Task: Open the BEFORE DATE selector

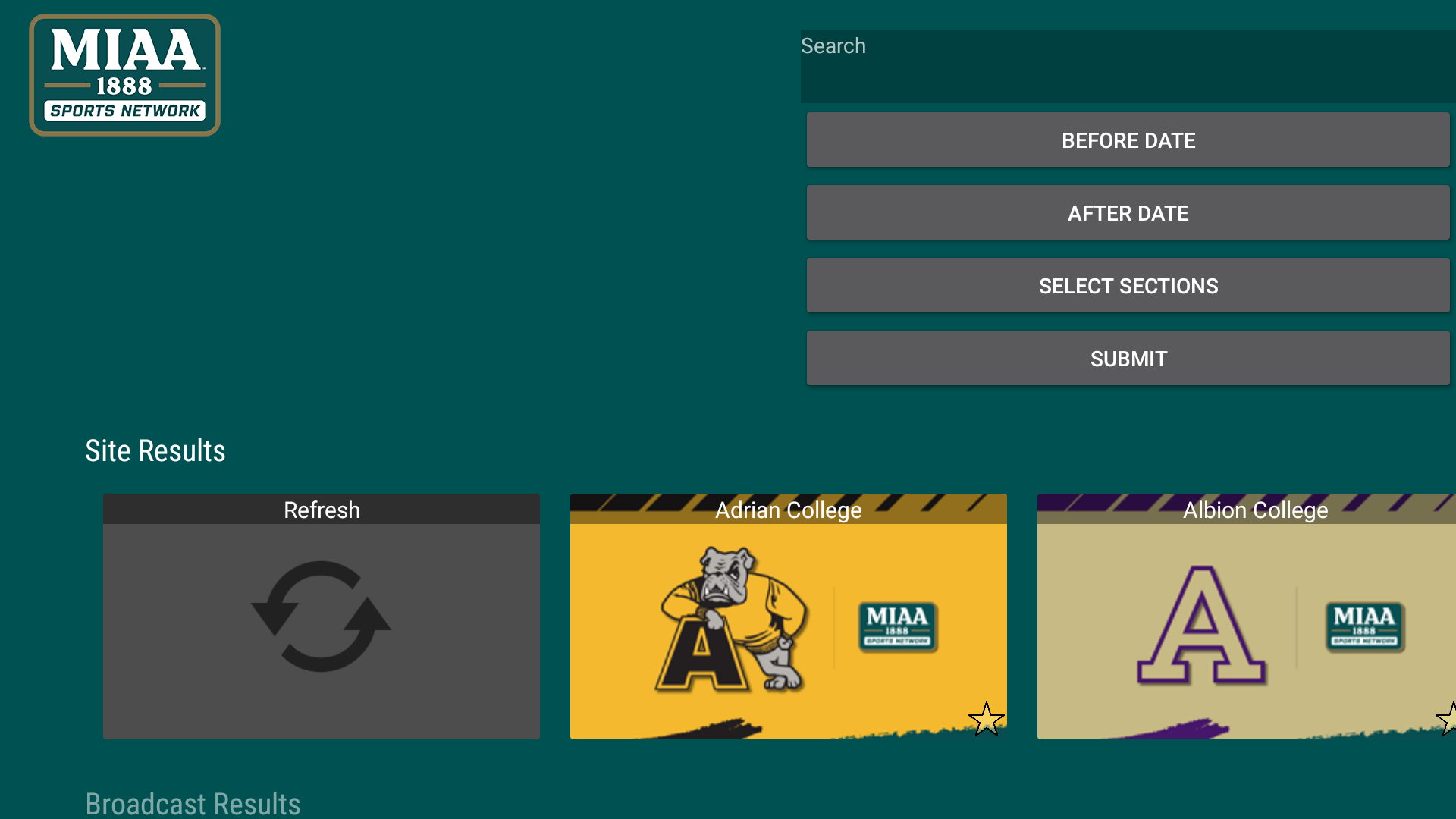Action: click(1128, 140)
